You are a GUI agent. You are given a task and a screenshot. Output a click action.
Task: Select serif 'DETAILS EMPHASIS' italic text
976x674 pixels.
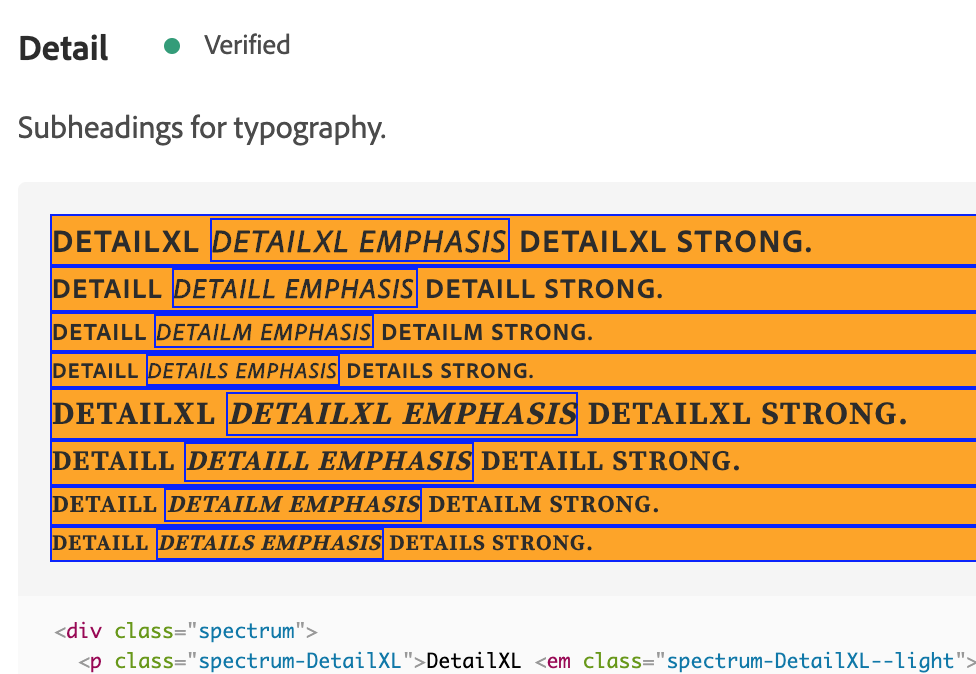(x=270, y=543)
